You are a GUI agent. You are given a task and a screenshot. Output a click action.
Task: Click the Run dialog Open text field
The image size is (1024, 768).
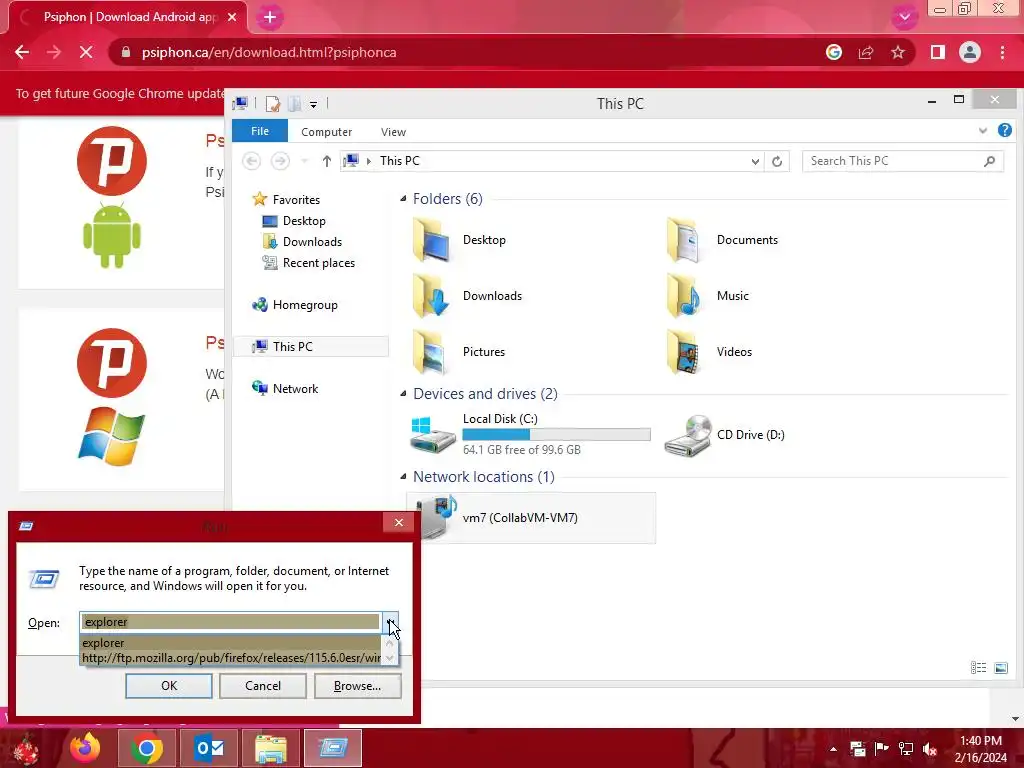pyautogui.click(x=231, y=622)
